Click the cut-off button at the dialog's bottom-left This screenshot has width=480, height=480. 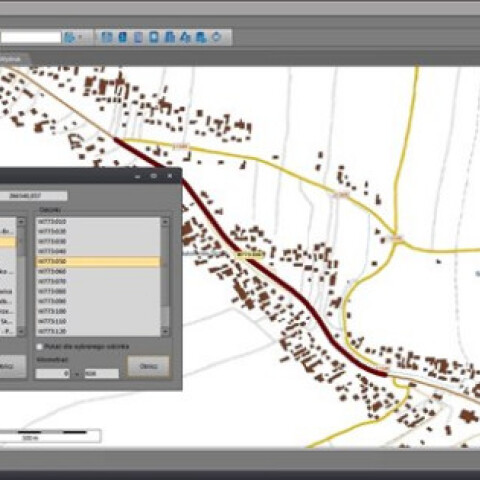[x=12, y=366]
